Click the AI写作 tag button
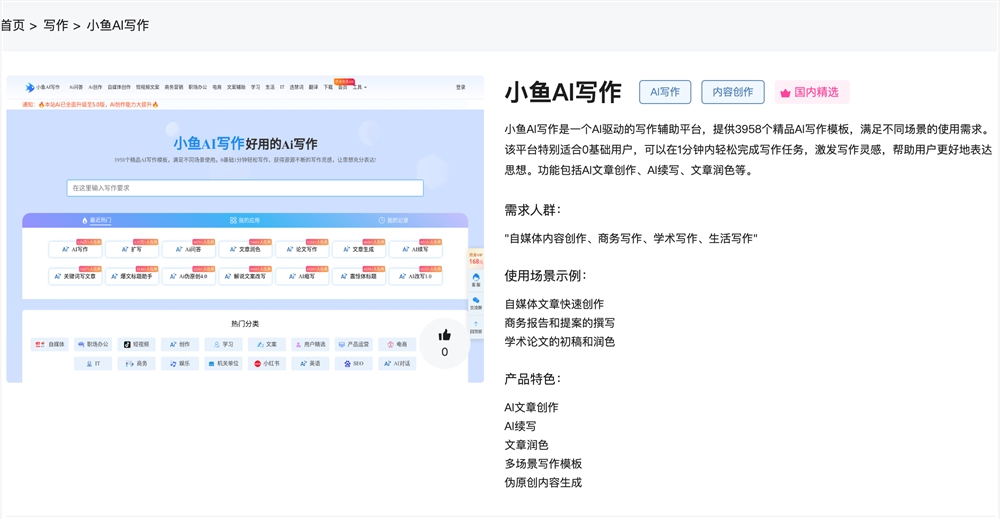This screenshot has height=519, width=1000. click(665, 92)
